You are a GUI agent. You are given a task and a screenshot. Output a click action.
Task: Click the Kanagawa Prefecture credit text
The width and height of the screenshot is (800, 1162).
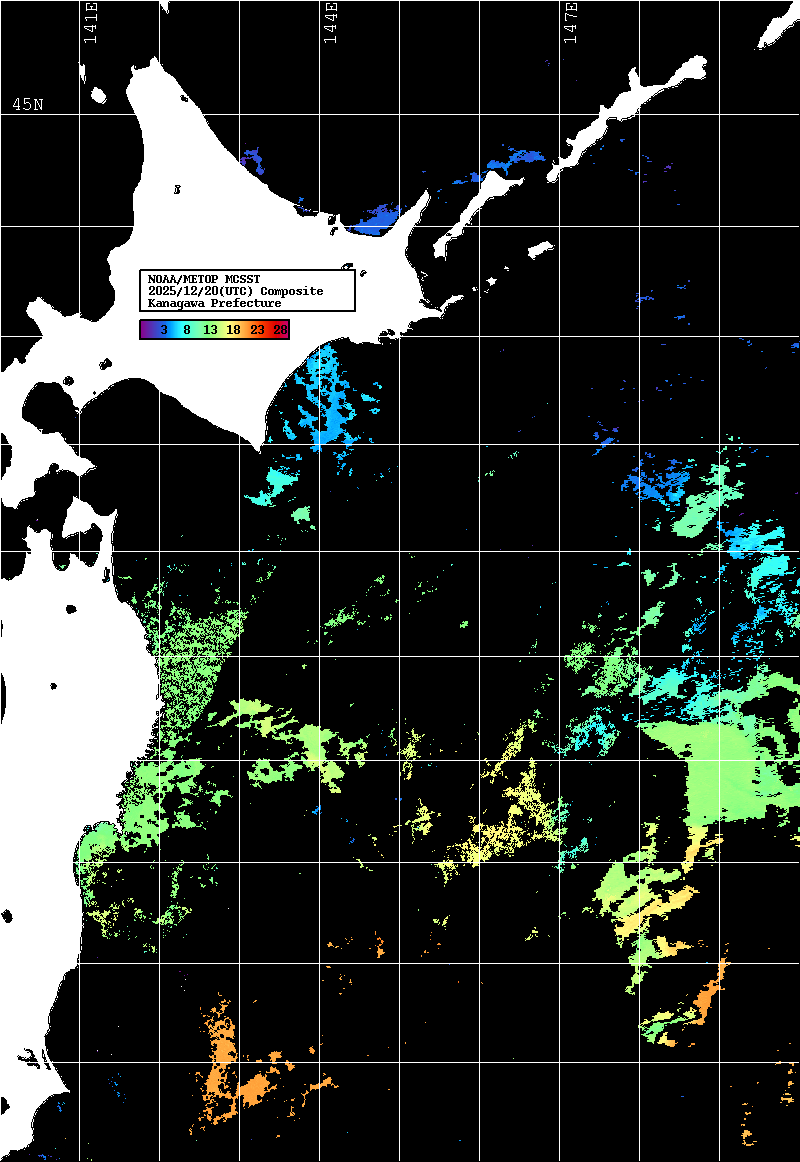point(214,302)
